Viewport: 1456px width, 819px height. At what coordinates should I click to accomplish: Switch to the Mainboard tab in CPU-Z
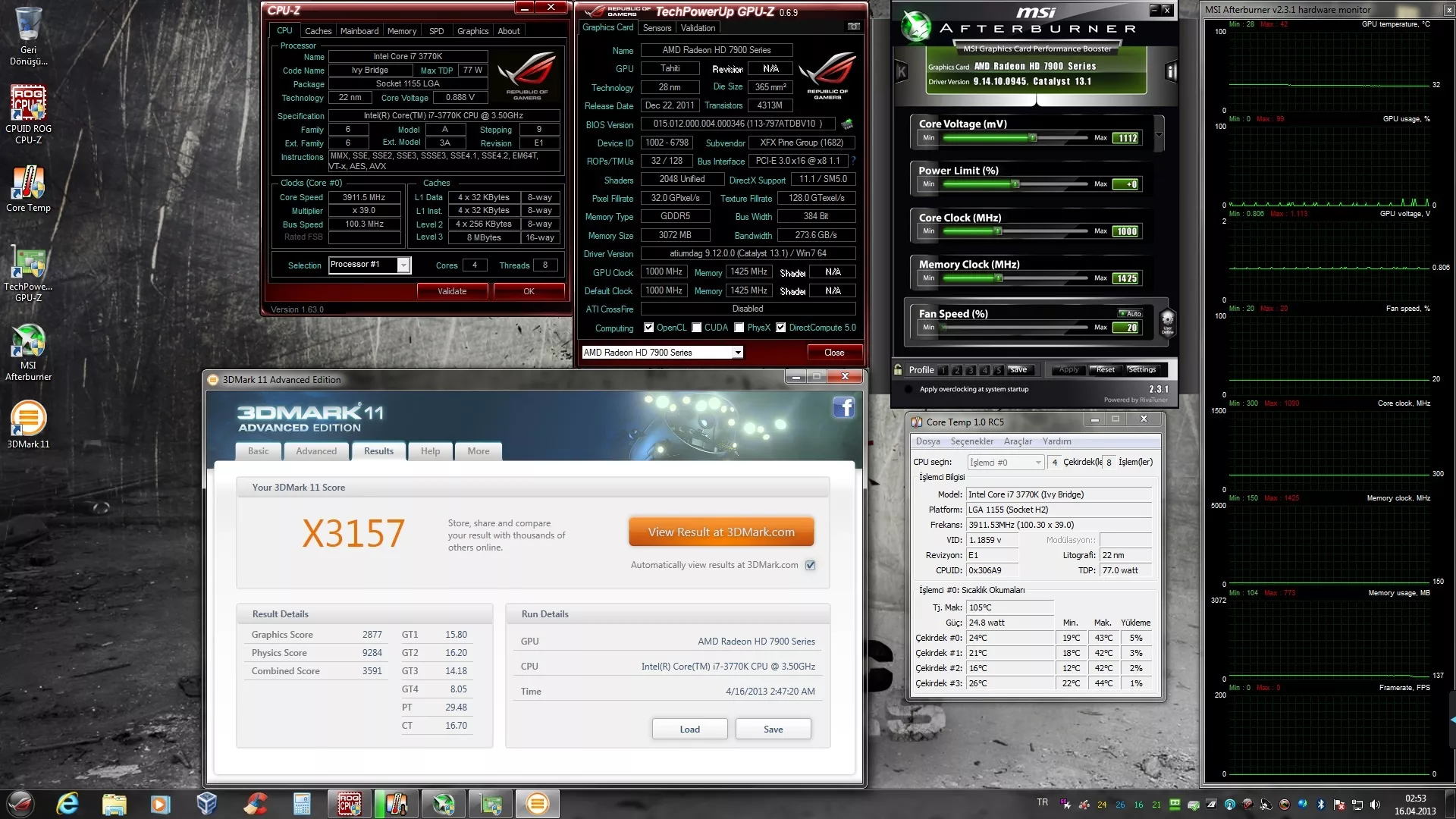pos(359,31)
